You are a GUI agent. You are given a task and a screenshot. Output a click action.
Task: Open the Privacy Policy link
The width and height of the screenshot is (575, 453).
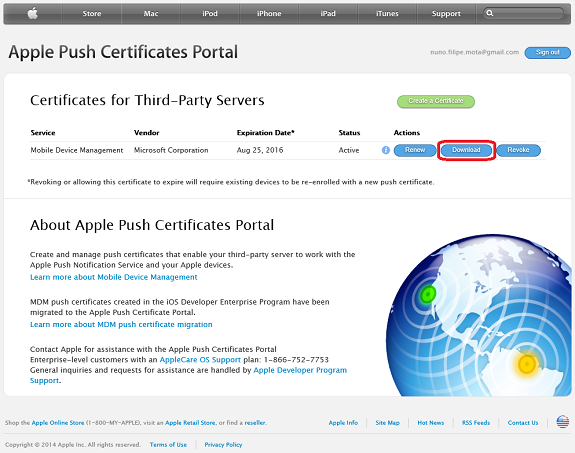click(223, 445)
